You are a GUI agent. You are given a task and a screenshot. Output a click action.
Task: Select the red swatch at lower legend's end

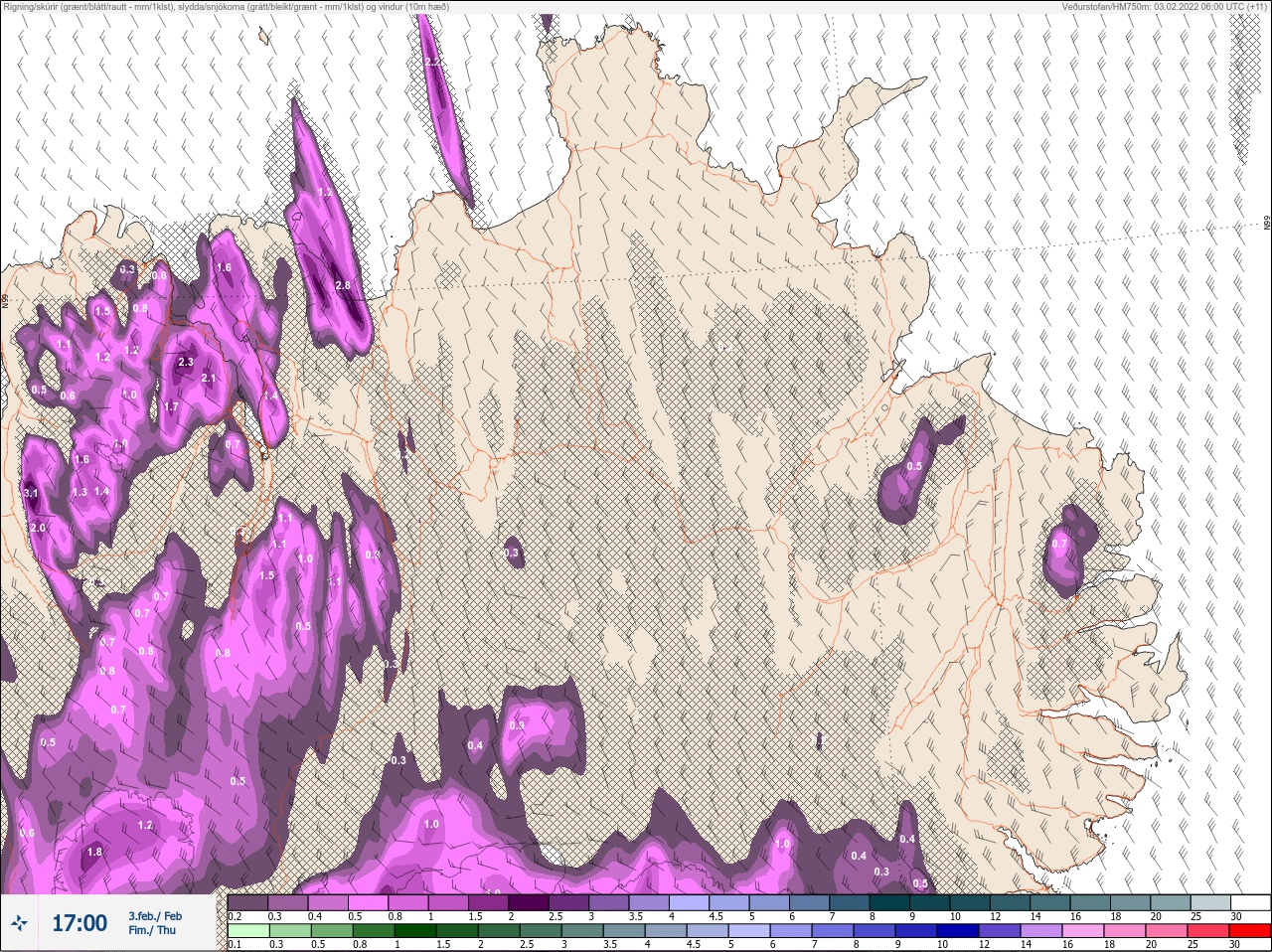(1249, 932)
